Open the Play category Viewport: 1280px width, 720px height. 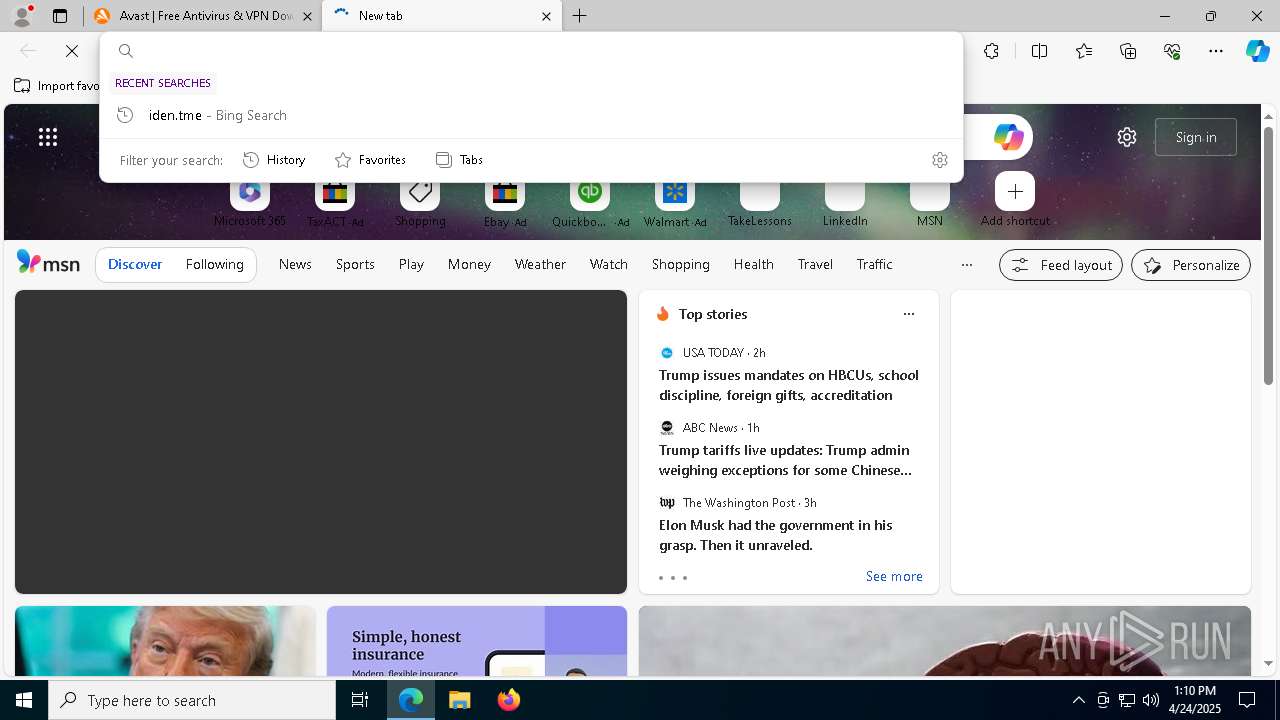click(411, 265)
